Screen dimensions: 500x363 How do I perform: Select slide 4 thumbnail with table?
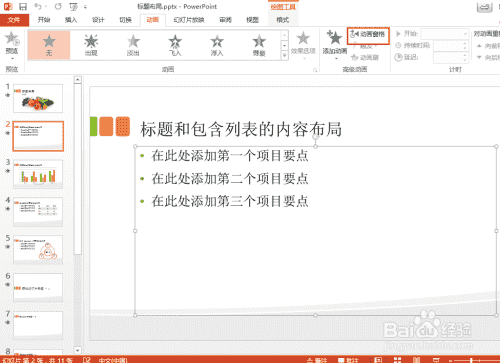tap(38, 212)
